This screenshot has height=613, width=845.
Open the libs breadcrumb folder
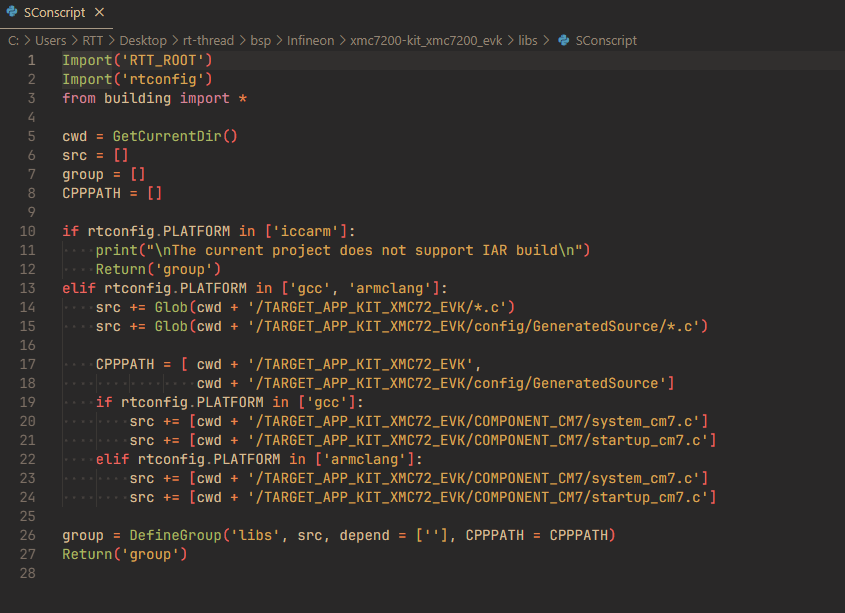(528, 41)
